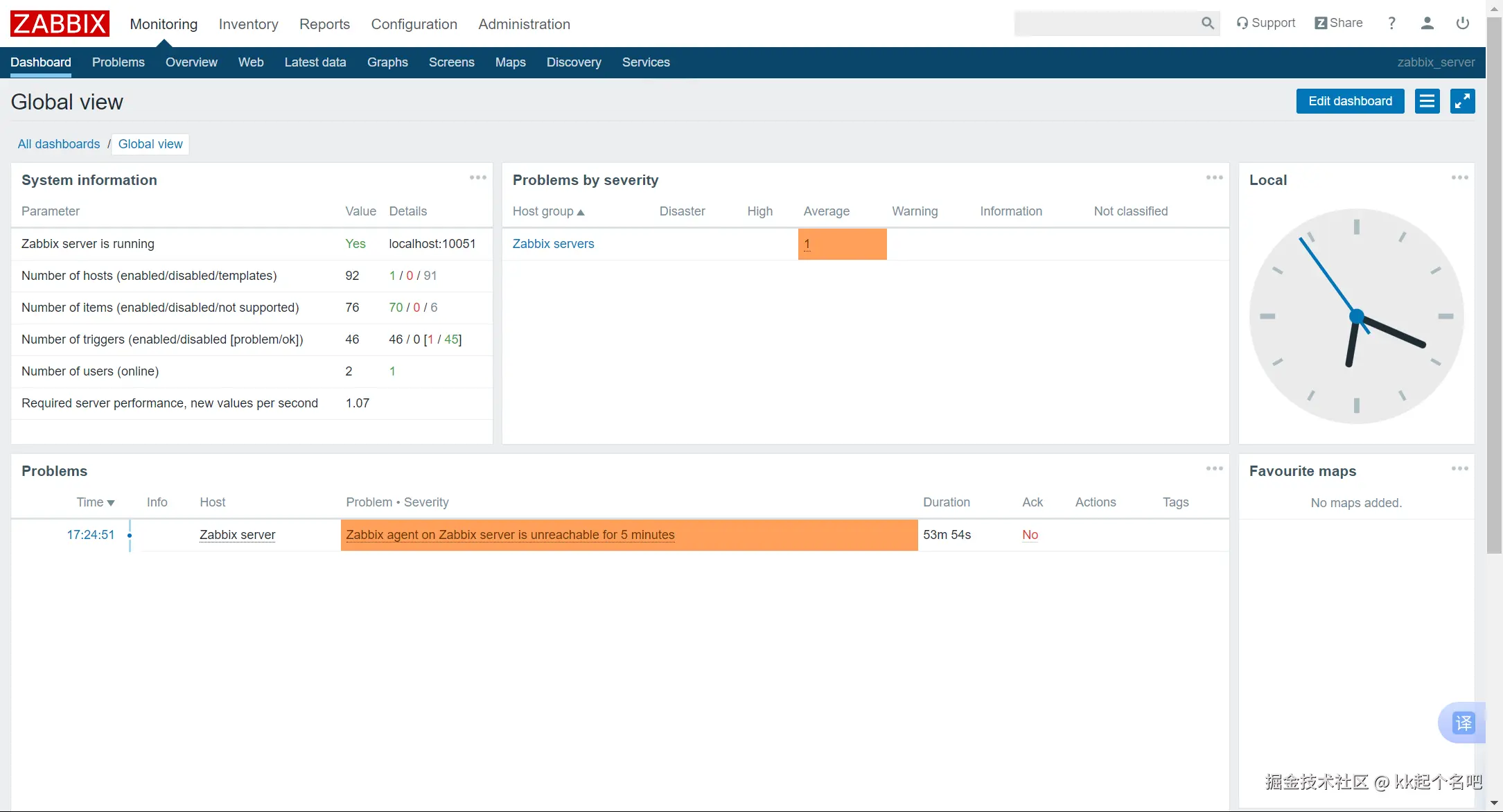Screen dimensions: 1503x812
Task: Click the sign out power icon
Action: (1463, 24)
